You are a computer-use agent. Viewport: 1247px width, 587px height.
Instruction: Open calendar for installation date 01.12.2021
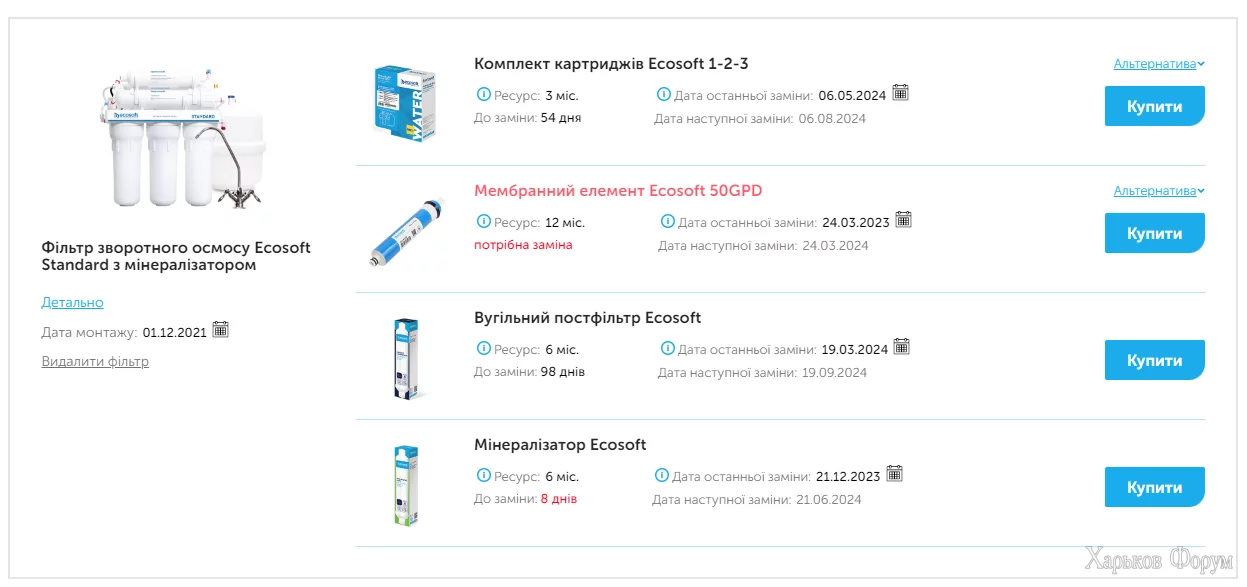click(x=221, y=330)
